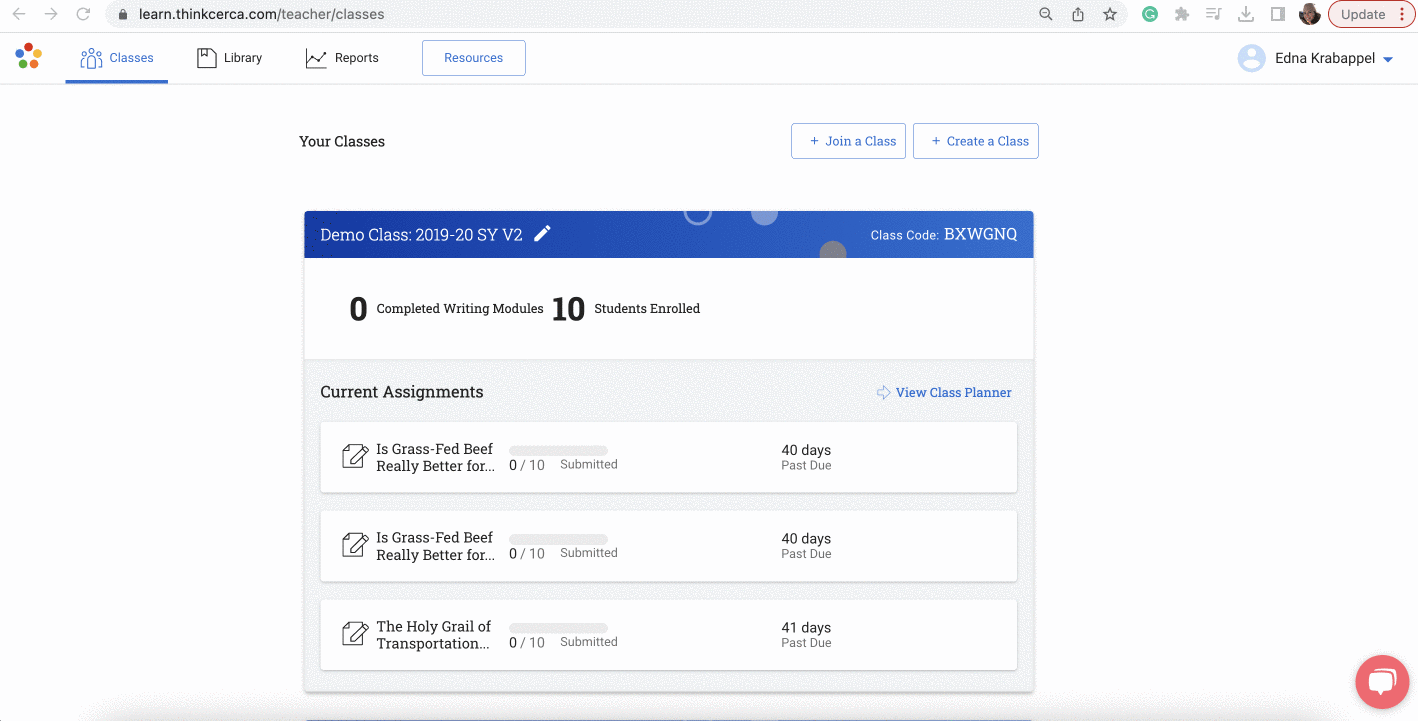Click the share page icon in address bar
The height and width of the screenshot is (721, 1418).
[1078, 14]
